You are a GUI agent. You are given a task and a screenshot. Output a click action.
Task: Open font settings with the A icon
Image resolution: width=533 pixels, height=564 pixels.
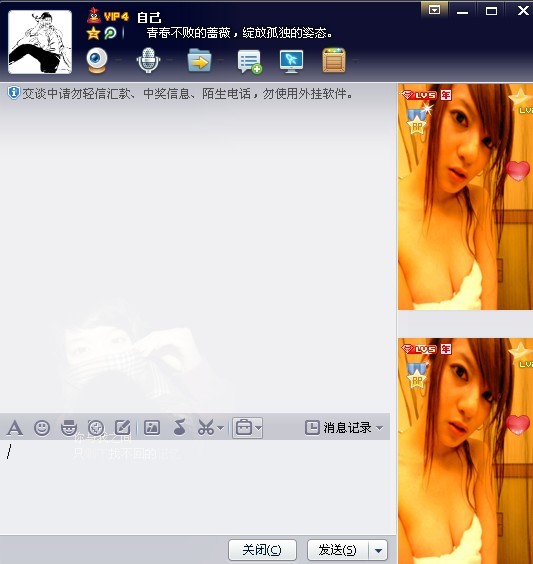[x=15, y=428]
